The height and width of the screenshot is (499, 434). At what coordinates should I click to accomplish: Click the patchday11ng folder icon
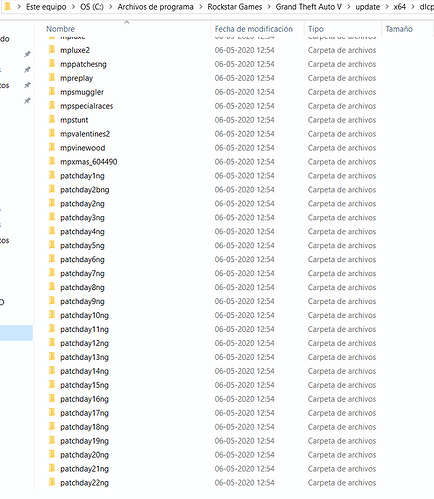pos(52,329)
